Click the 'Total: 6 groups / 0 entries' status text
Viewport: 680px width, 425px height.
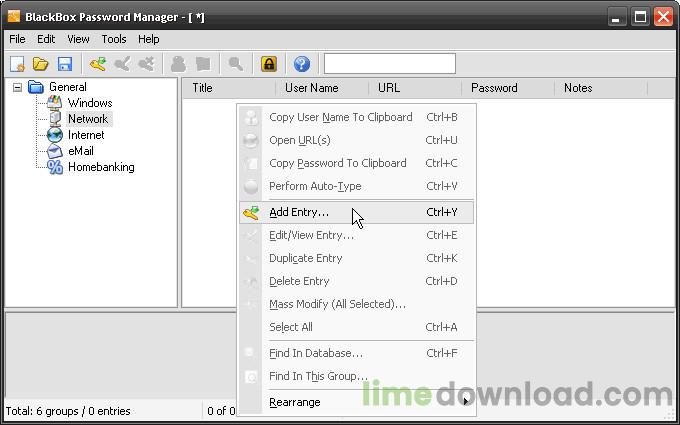68,411
